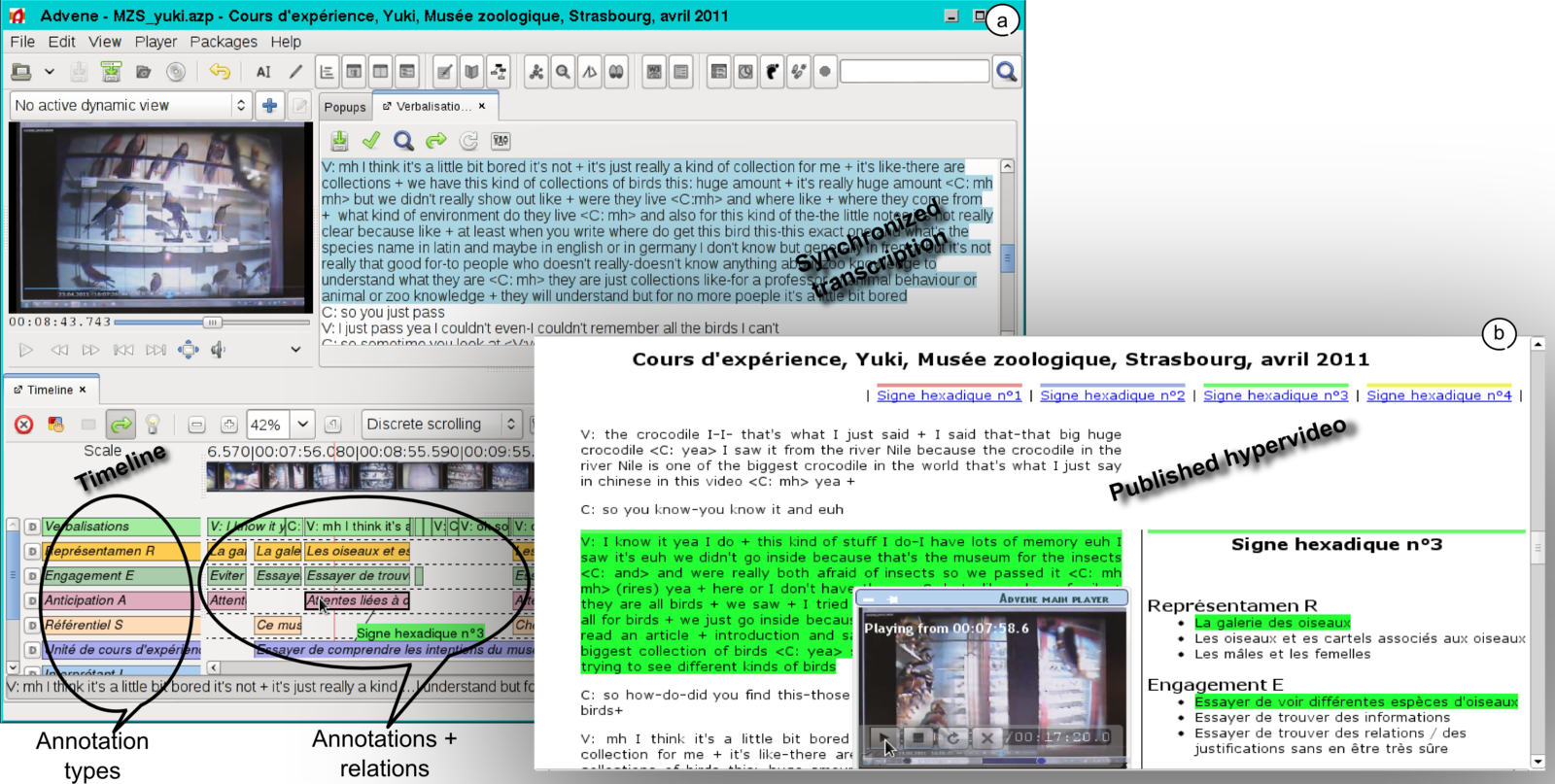Screen dimensions: 1555x784
Task: Click the blue magnifier in transcription toolbar
Action: point(403,141)
